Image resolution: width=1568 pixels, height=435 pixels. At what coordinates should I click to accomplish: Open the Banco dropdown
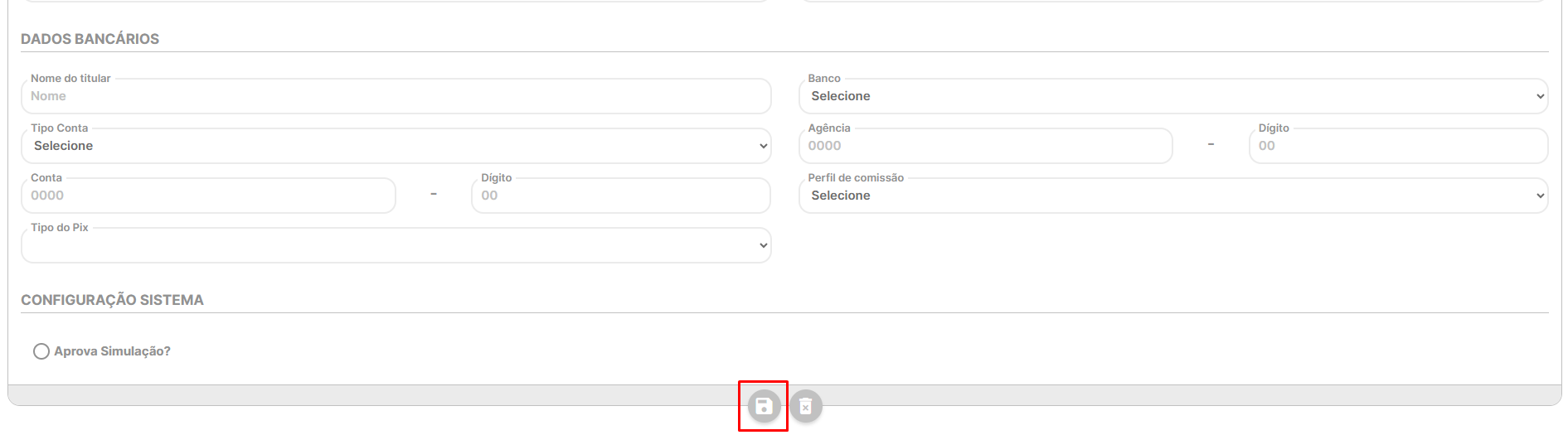click(x=1172, y=96)
